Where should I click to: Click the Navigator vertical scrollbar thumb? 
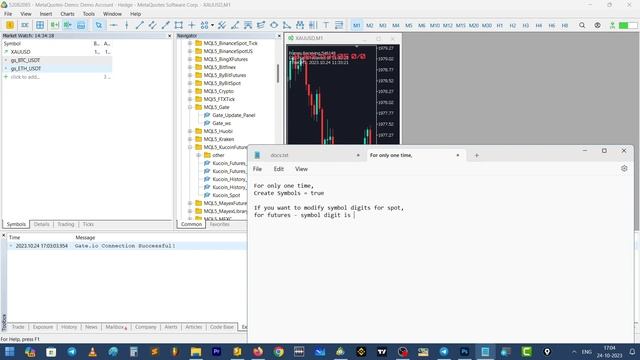278,73
